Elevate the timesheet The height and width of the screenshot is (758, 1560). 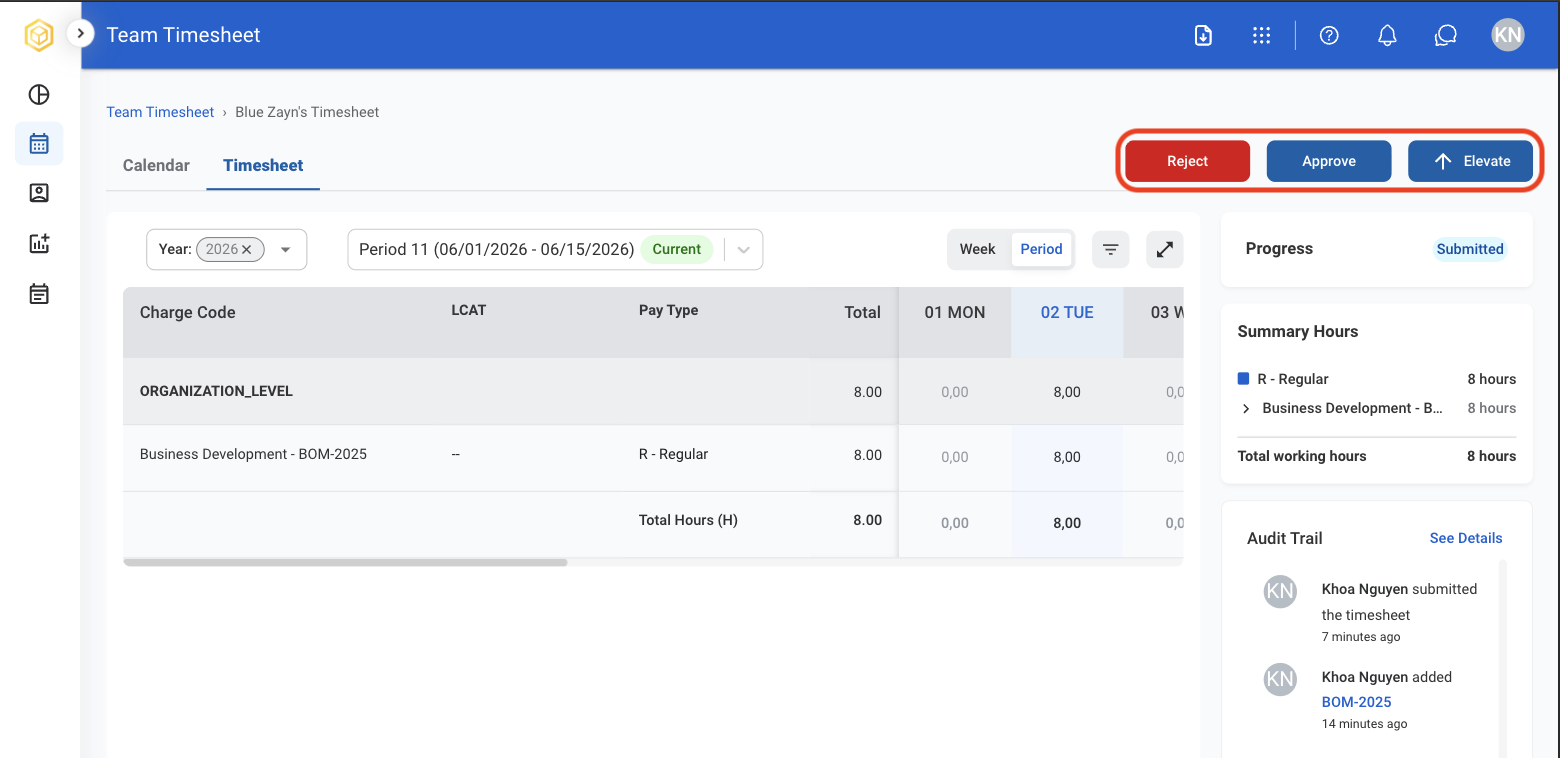tap(1470, 161)
